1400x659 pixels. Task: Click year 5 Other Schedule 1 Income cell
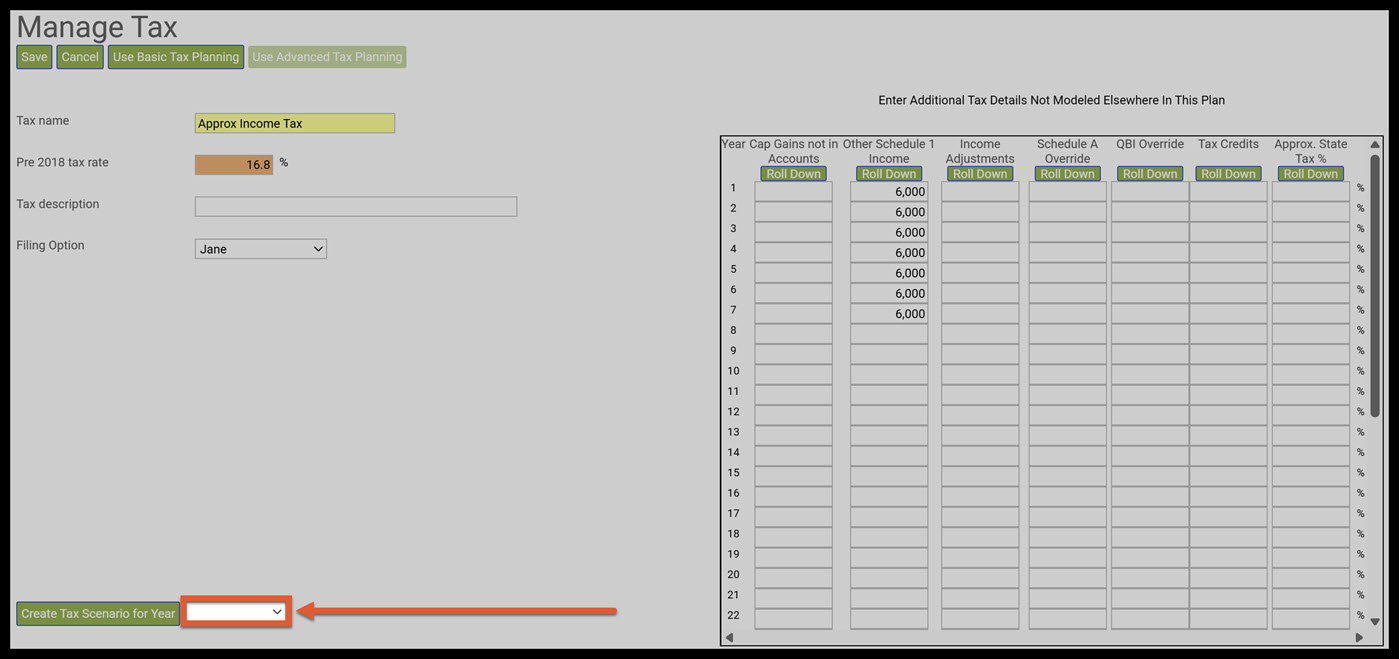pos(889,273)
